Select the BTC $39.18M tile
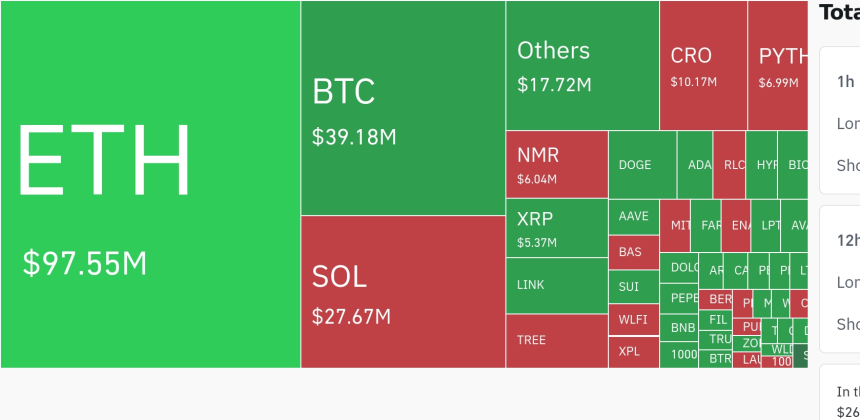The image size is (860, 420). coord(402,108)
